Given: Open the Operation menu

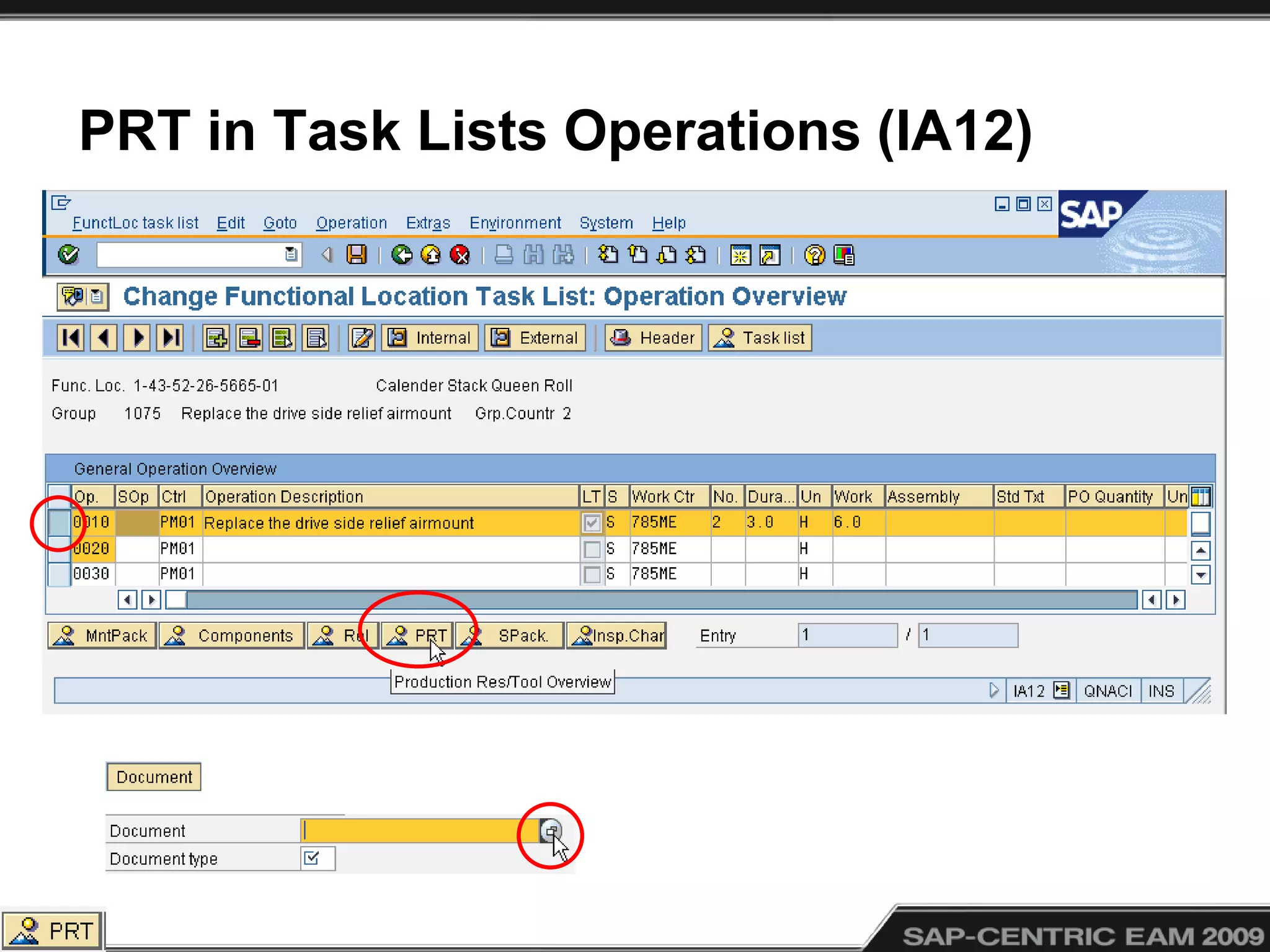Looking at the screenshot, I should point(352,223).
